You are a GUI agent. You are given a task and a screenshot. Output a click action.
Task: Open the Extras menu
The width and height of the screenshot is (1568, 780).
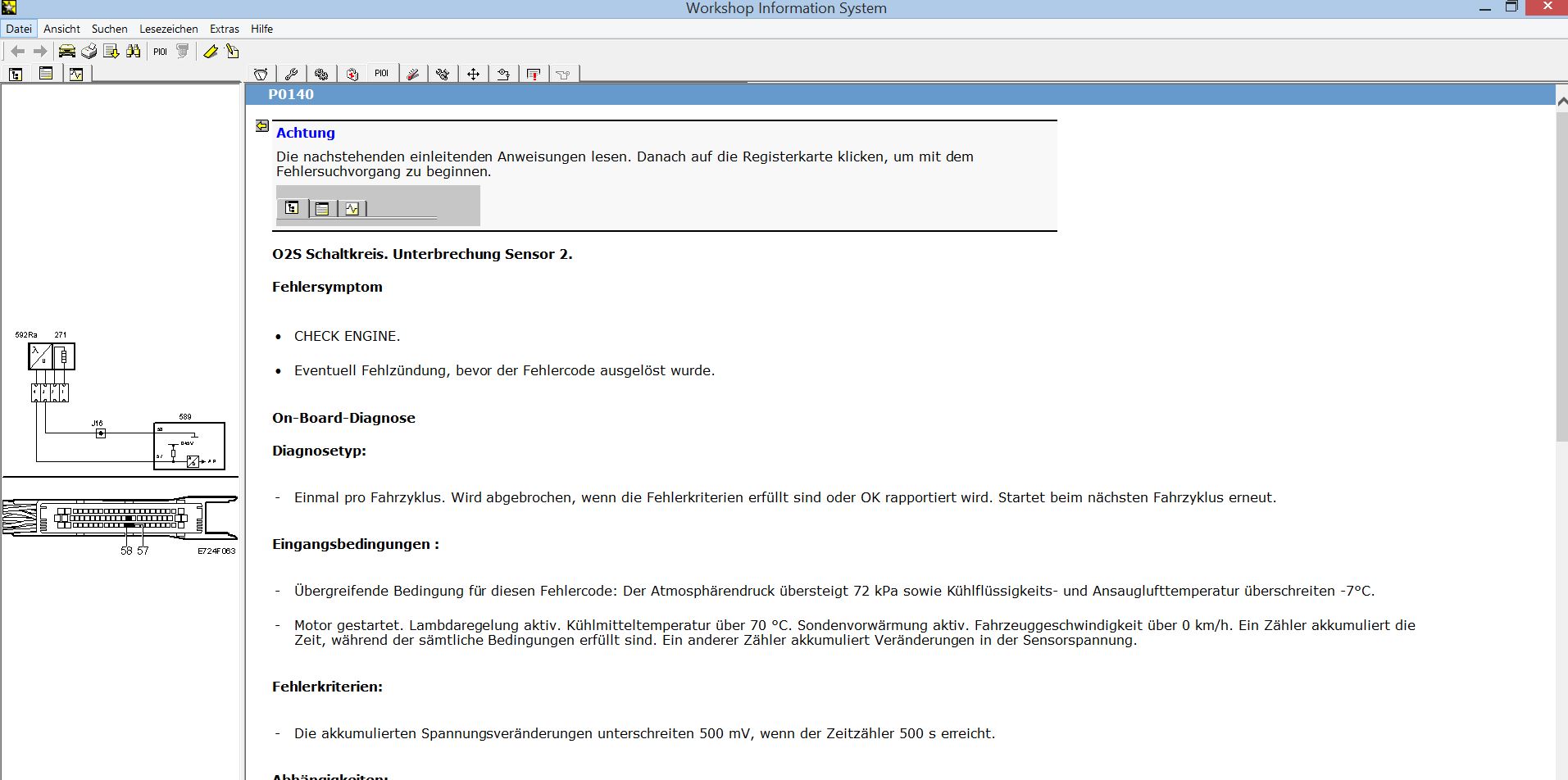[225, 29]
